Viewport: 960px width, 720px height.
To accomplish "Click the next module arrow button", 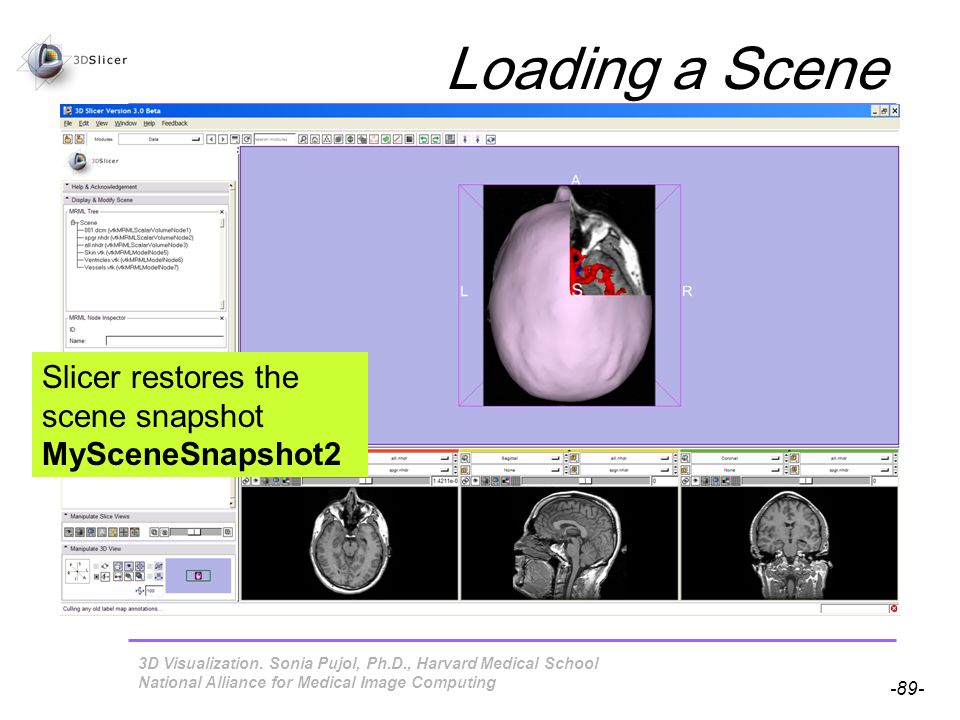I will coord(223,139).
